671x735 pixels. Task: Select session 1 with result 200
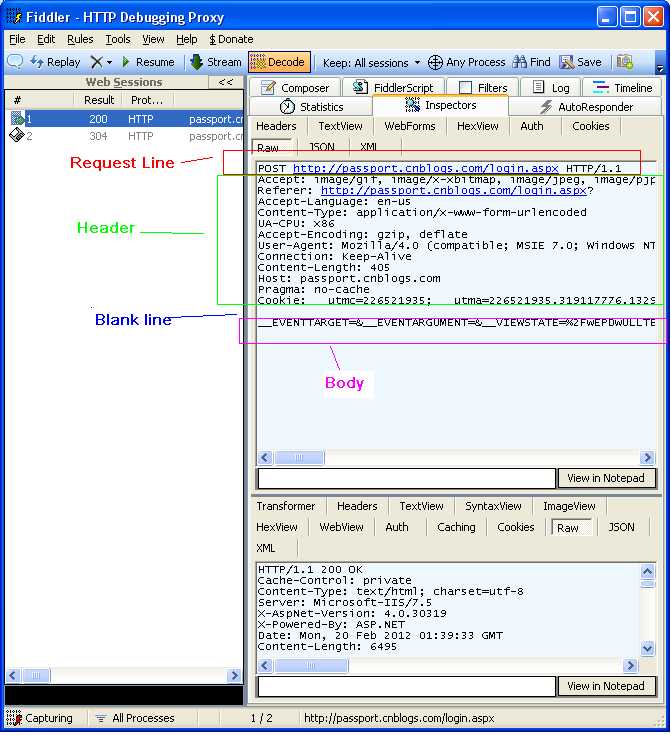coord(125,119)
